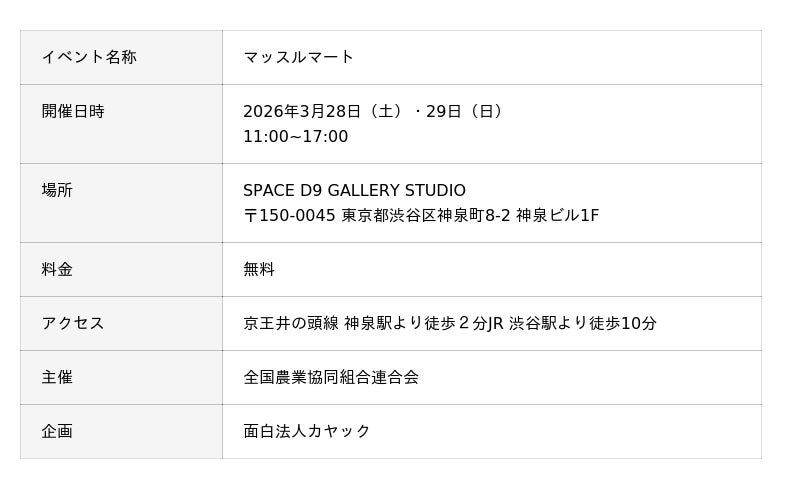Screen dimensions: 800x489
Task: Click the 料金 label cell
Action: tap(57, 269)
